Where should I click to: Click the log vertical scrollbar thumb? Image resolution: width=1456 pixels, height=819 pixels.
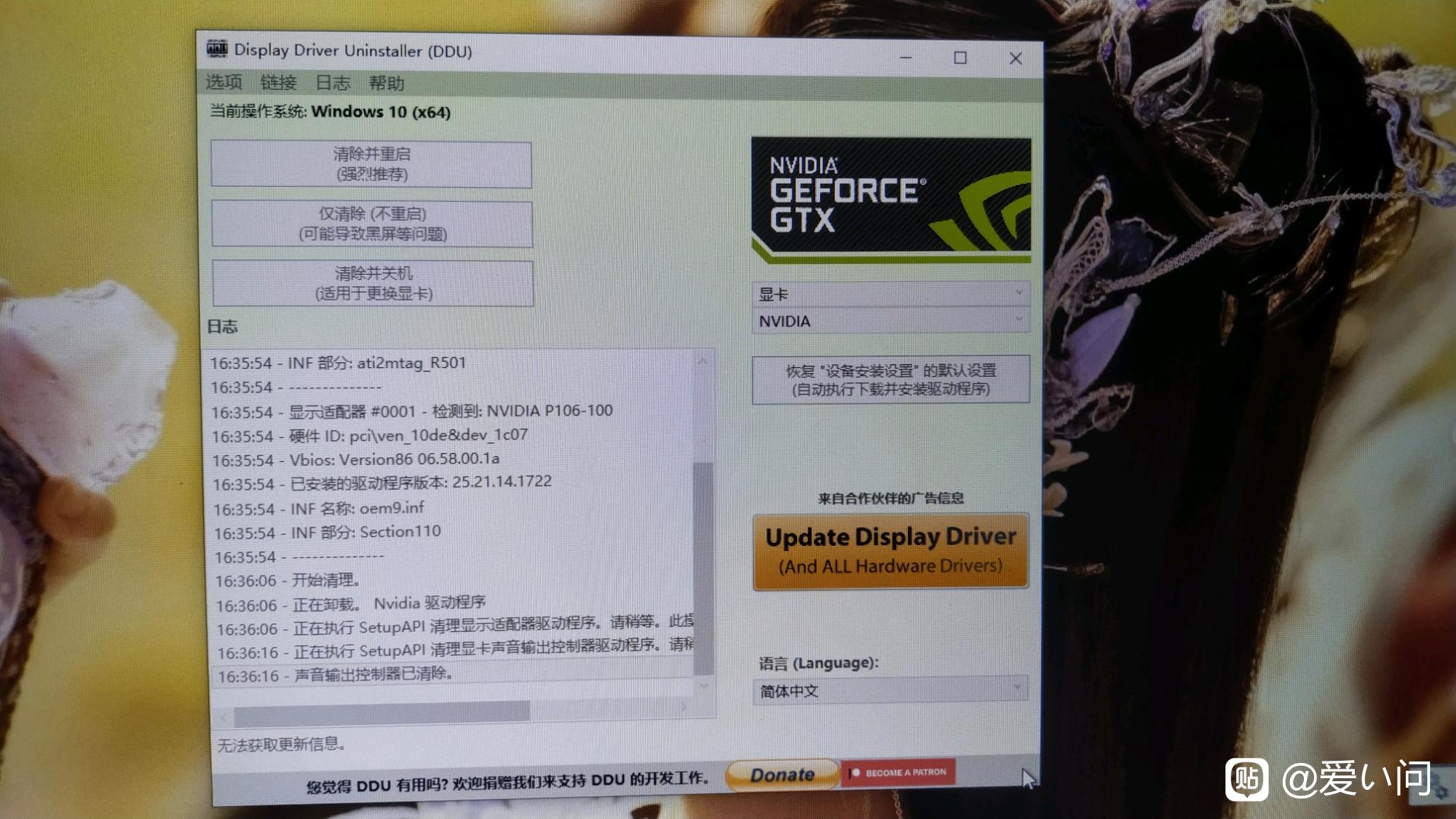(x=703, y=568)
